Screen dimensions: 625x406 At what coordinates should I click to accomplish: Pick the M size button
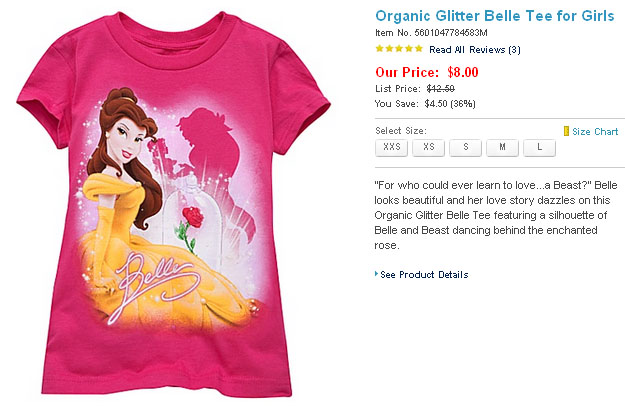(x=502, y=148)
